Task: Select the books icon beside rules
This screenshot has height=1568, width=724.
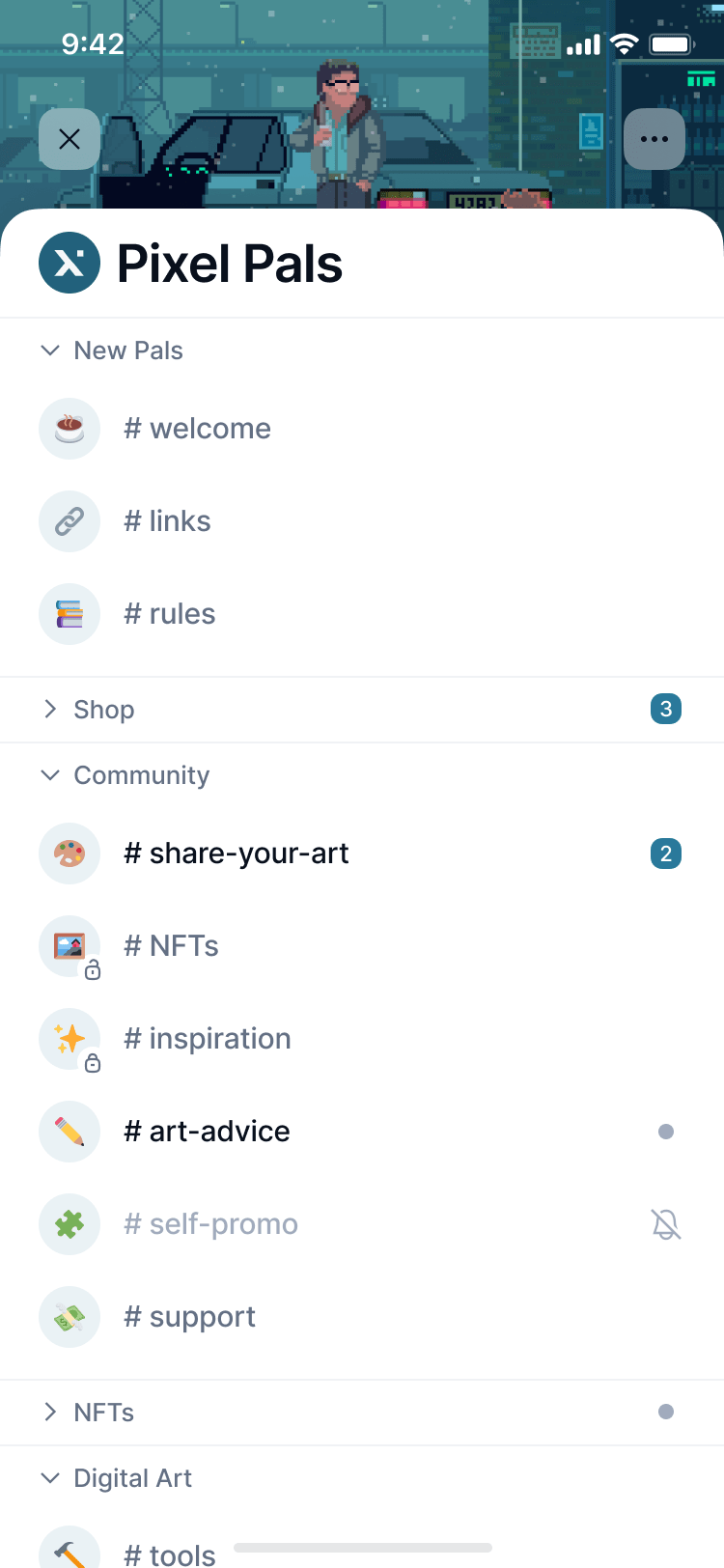Action: [x=70, y=613]
